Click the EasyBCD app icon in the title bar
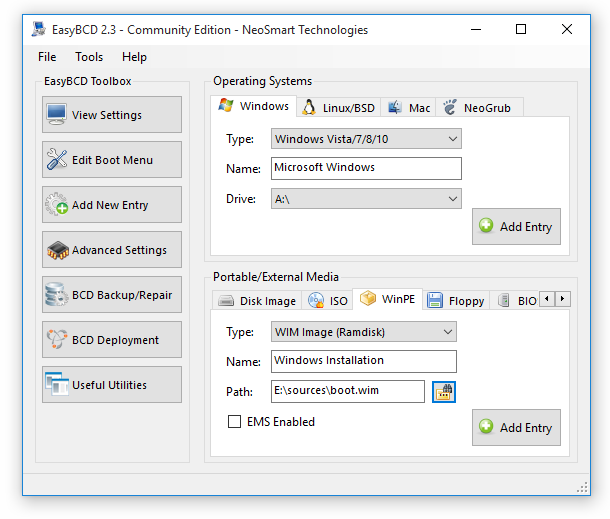The image size is (610, 519). click(x=39, y=30)
